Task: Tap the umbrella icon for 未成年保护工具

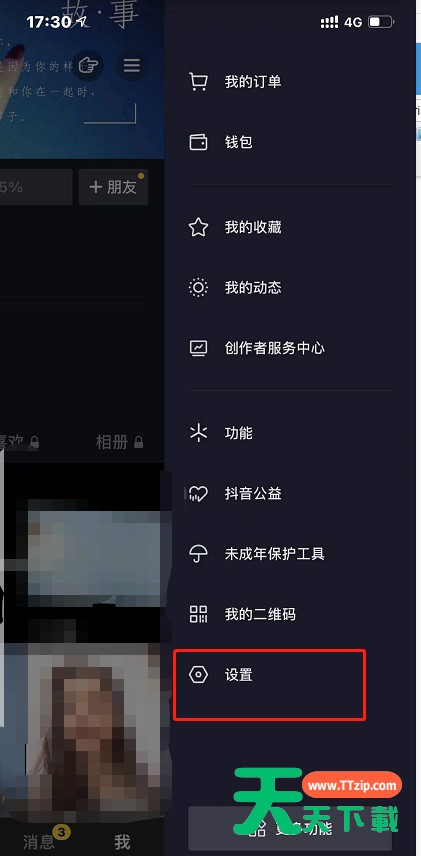Action: (198, 554)
